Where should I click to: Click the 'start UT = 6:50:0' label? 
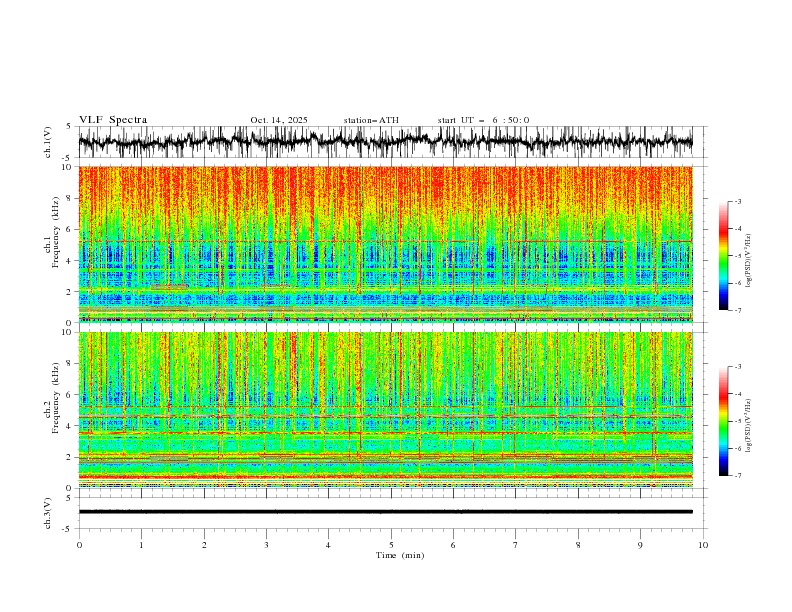pos(483,120)
